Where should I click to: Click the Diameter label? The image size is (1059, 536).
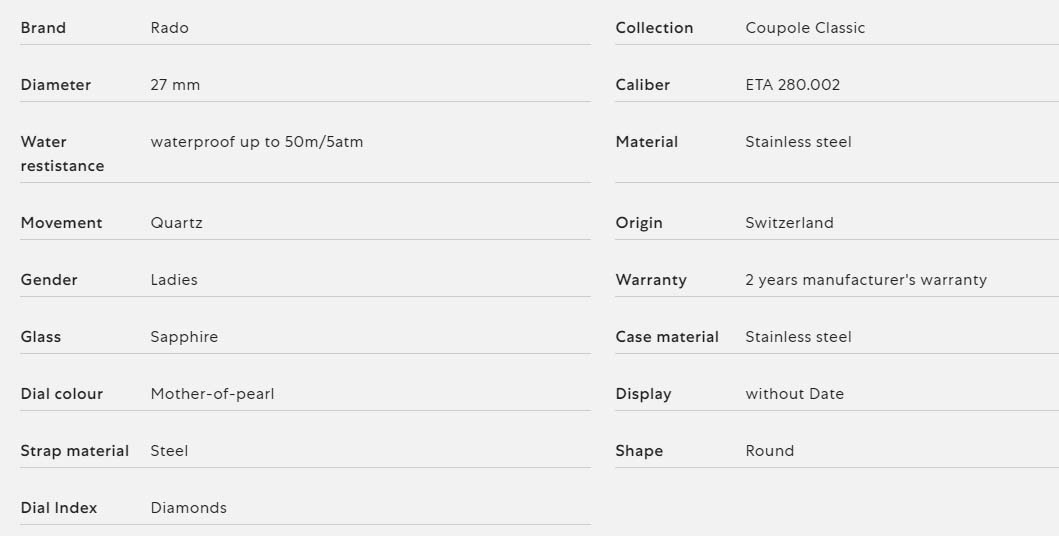[55, 85]
